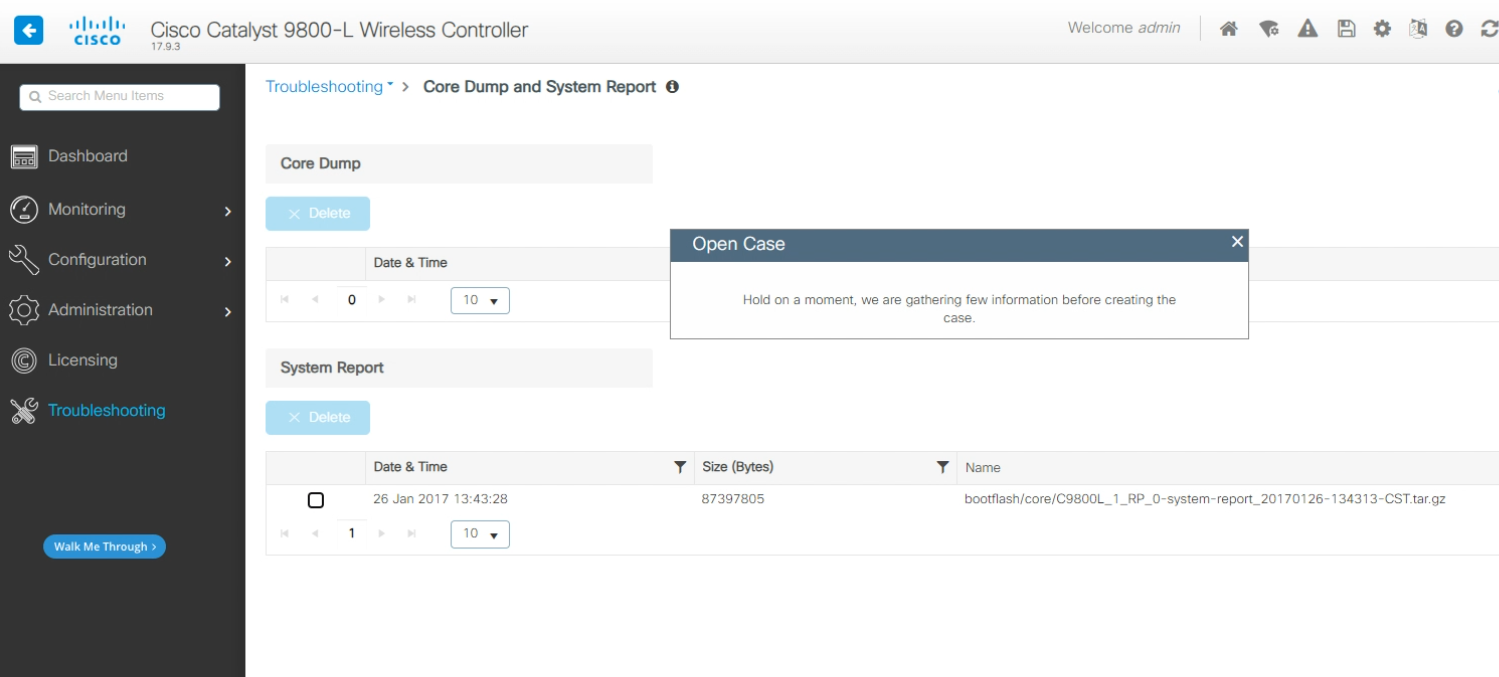Select the system report row checkbox
The image size is (1499, 677).
[316, 500]
